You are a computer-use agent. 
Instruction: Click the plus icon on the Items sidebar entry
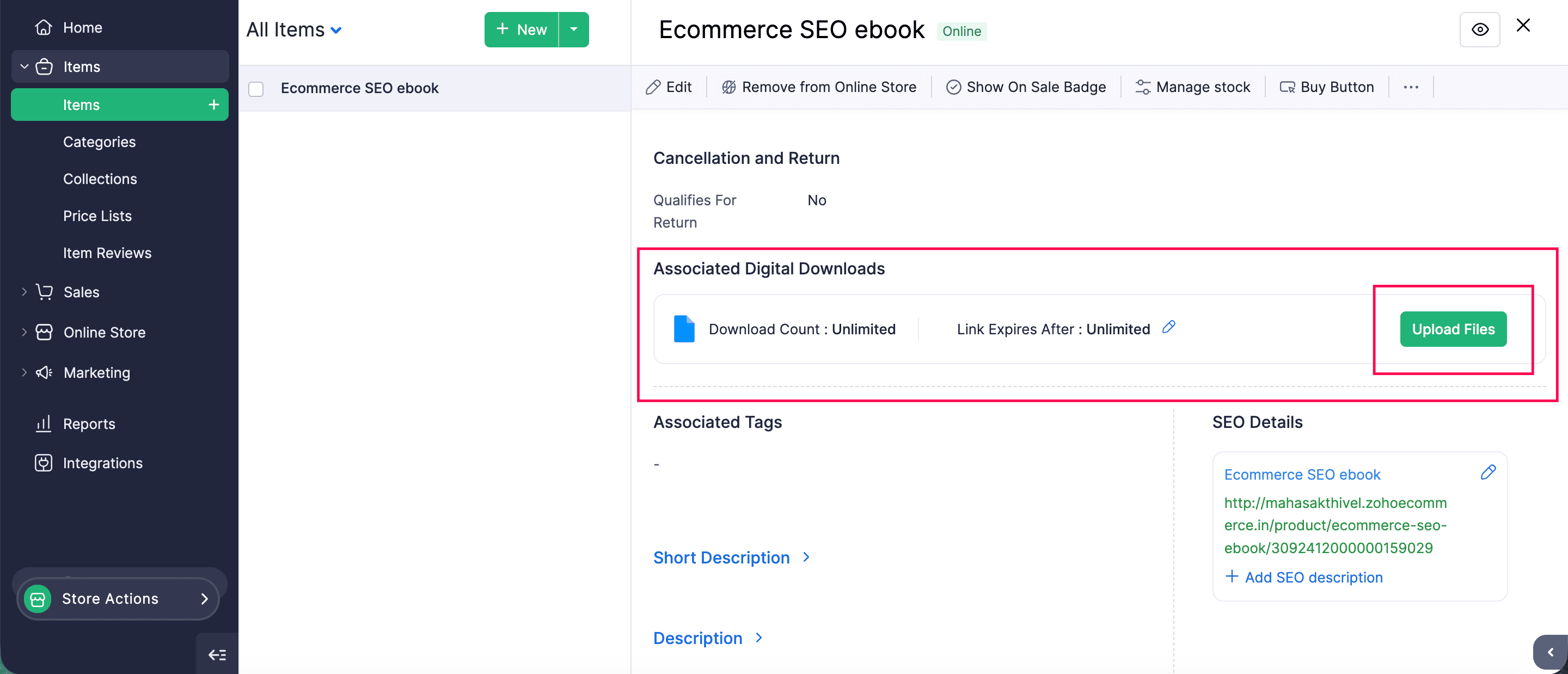click(213, 105)
